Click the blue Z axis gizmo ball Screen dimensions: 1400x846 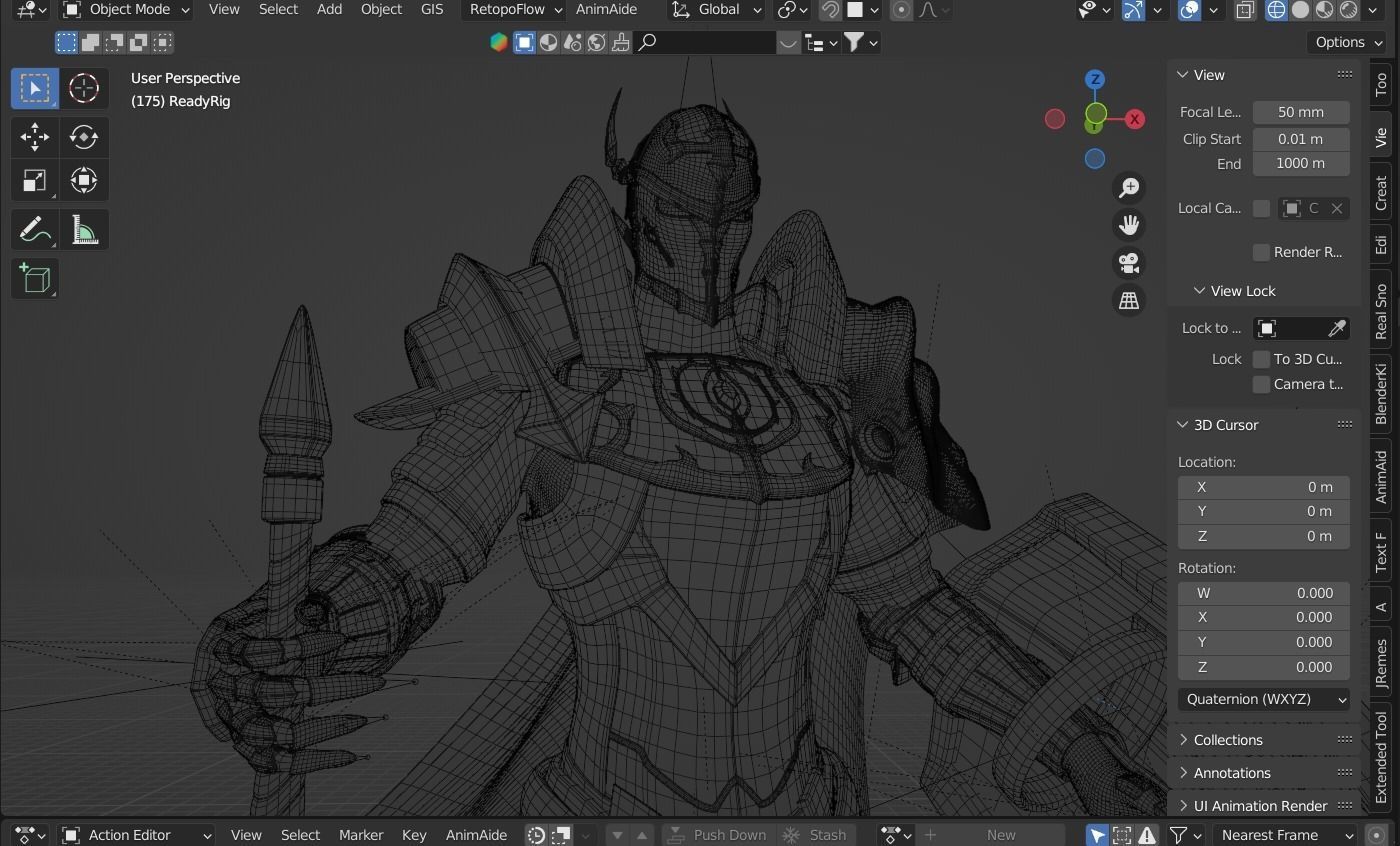coord(1095,79)
